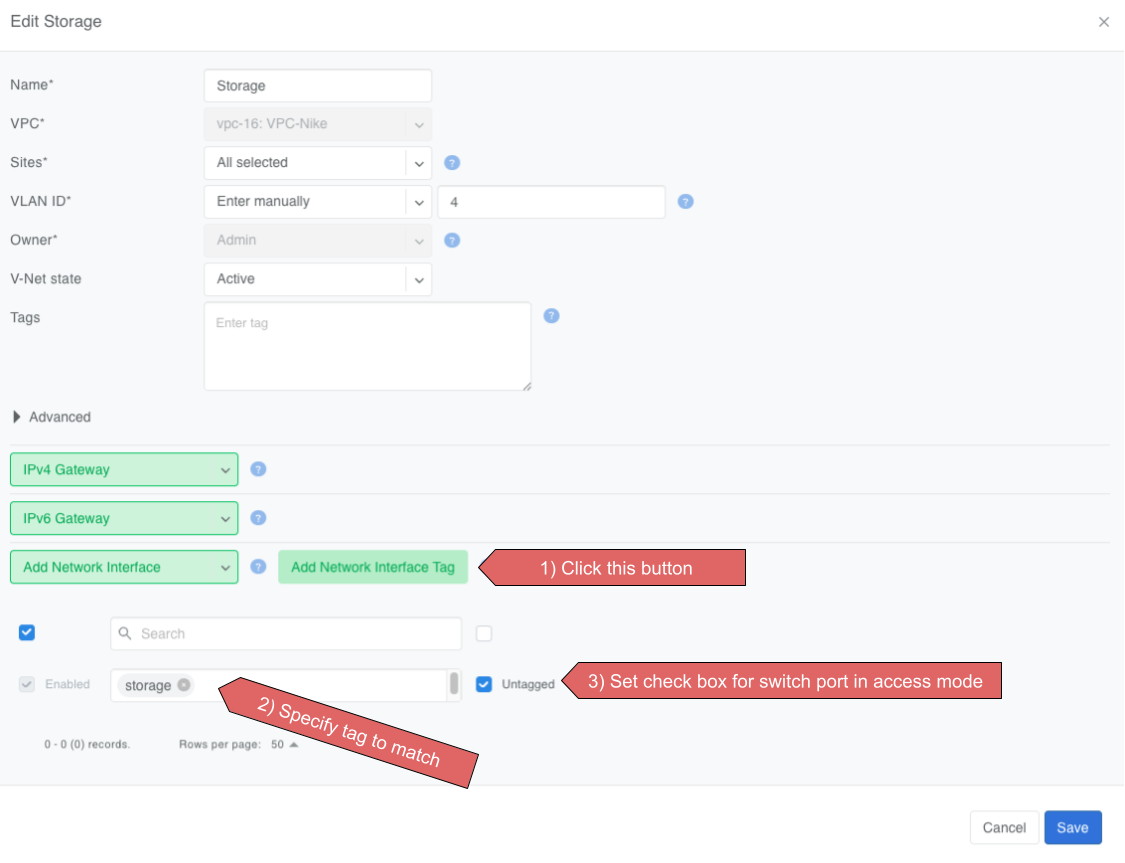Click the magnifier icon in the search box
Viewport: 1125px width, 863px height.
pyautogui.click(x=124, y=633)
